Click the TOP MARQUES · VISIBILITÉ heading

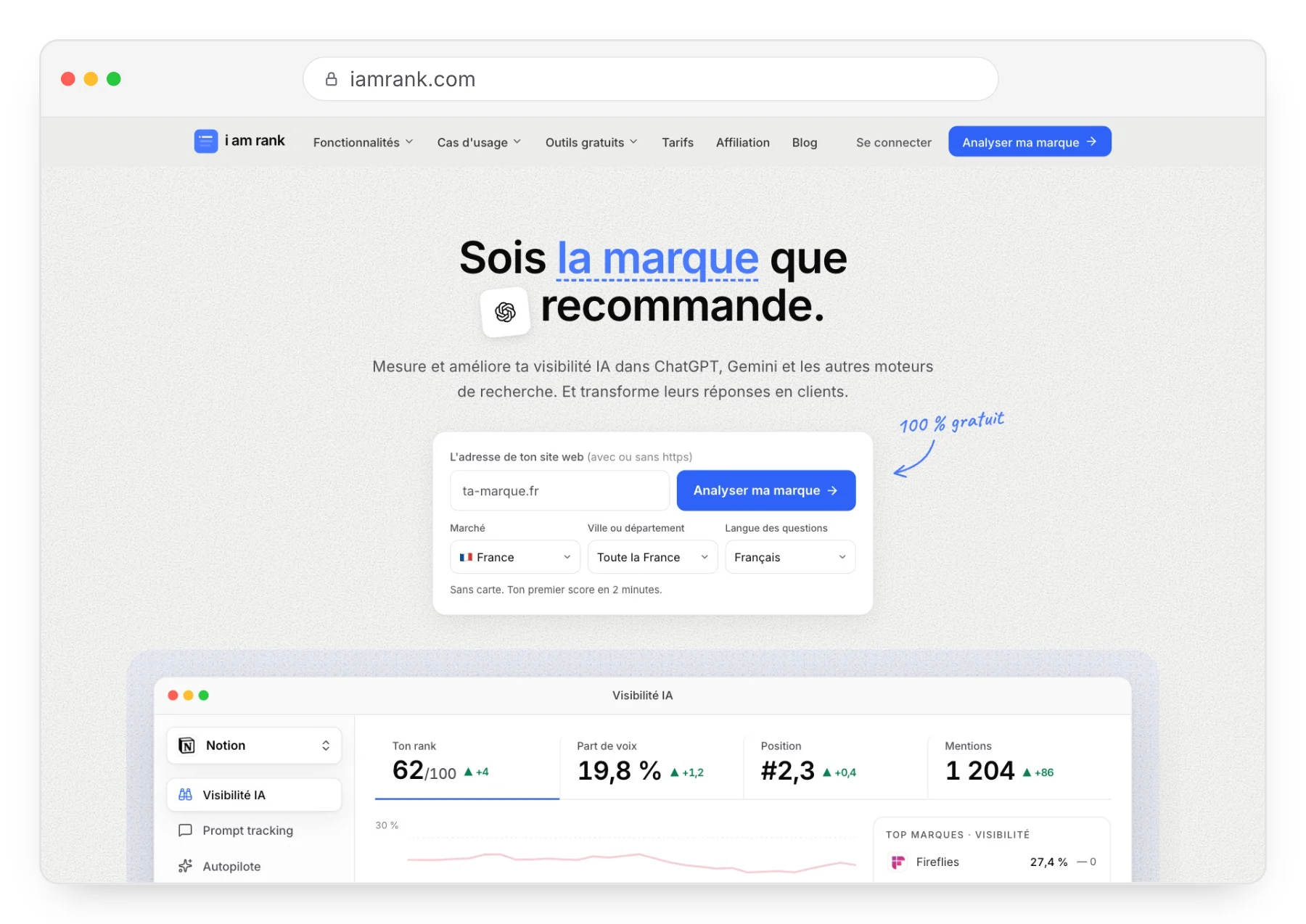click(x=958, y=835)
